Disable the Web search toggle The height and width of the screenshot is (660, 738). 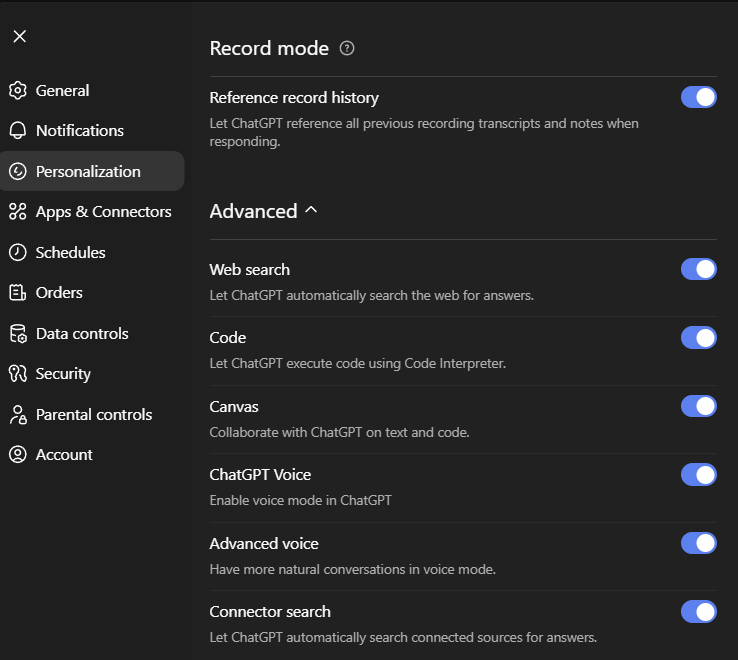698,269
